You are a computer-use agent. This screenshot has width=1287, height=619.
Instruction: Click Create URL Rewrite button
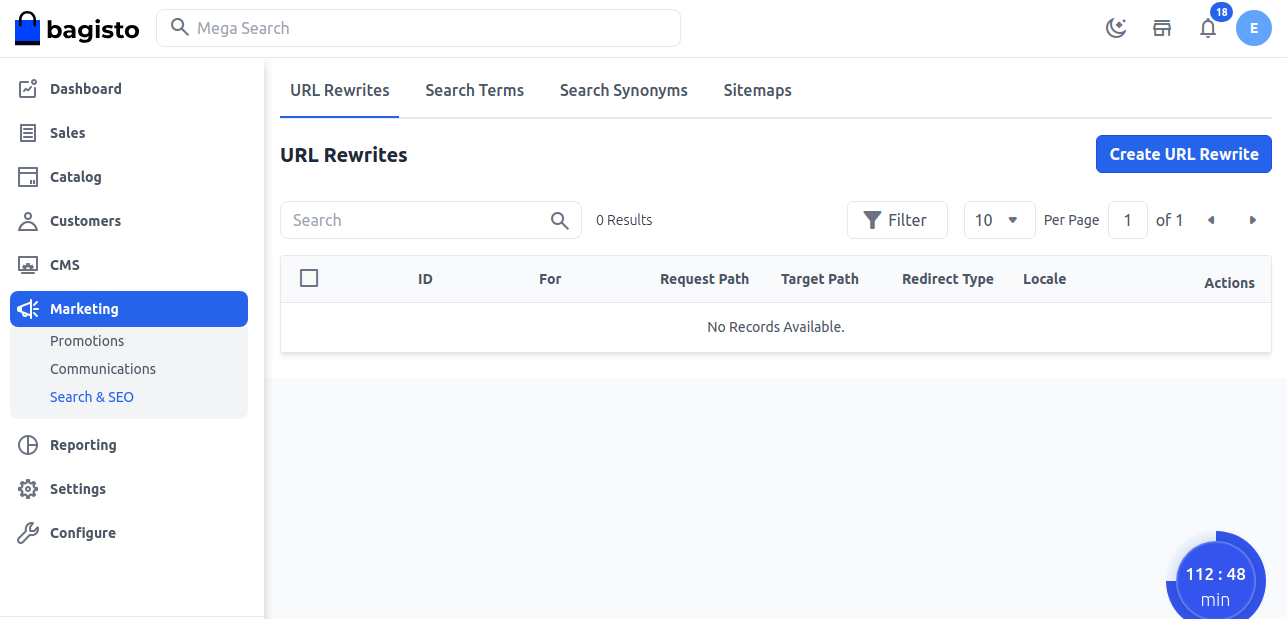click(x=1183, y=154)
